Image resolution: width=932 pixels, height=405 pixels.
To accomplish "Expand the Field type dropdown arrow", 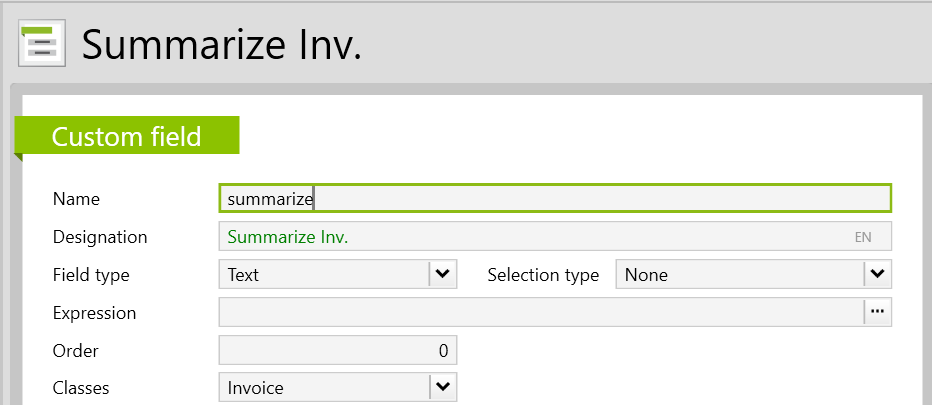I will click(443, 274).
